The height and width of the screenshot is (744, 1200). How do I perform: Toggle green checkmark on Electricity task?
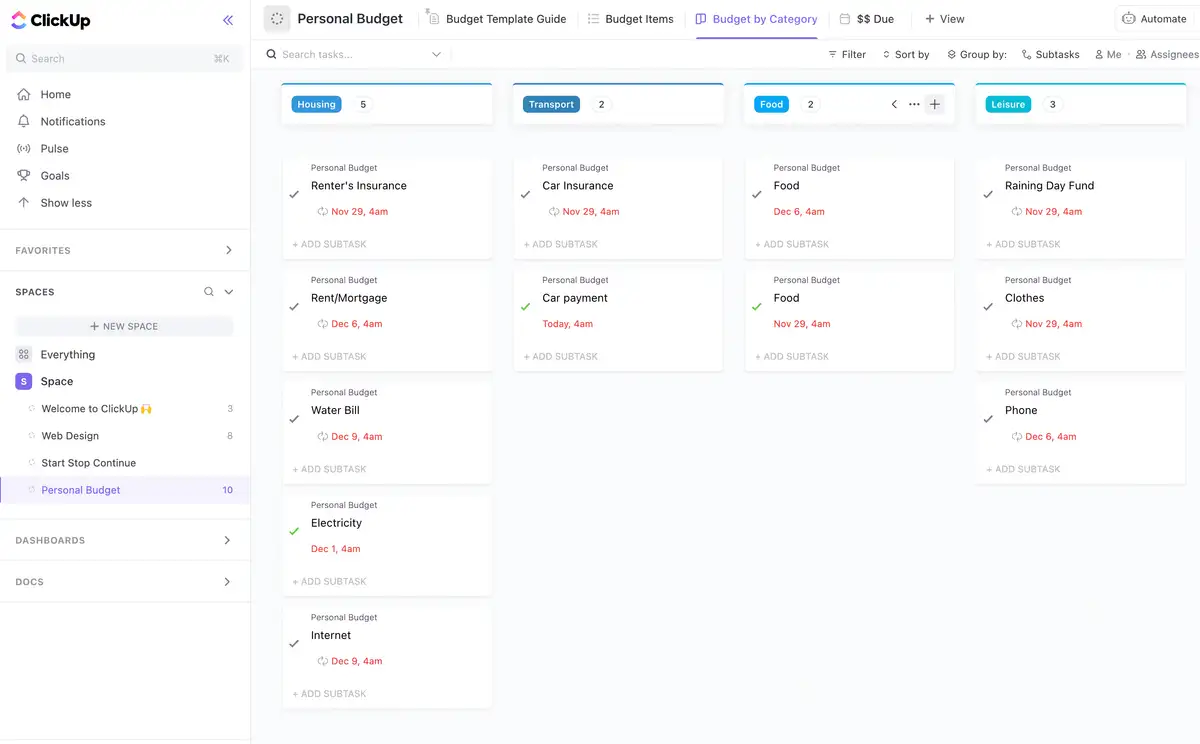[294, 532]
